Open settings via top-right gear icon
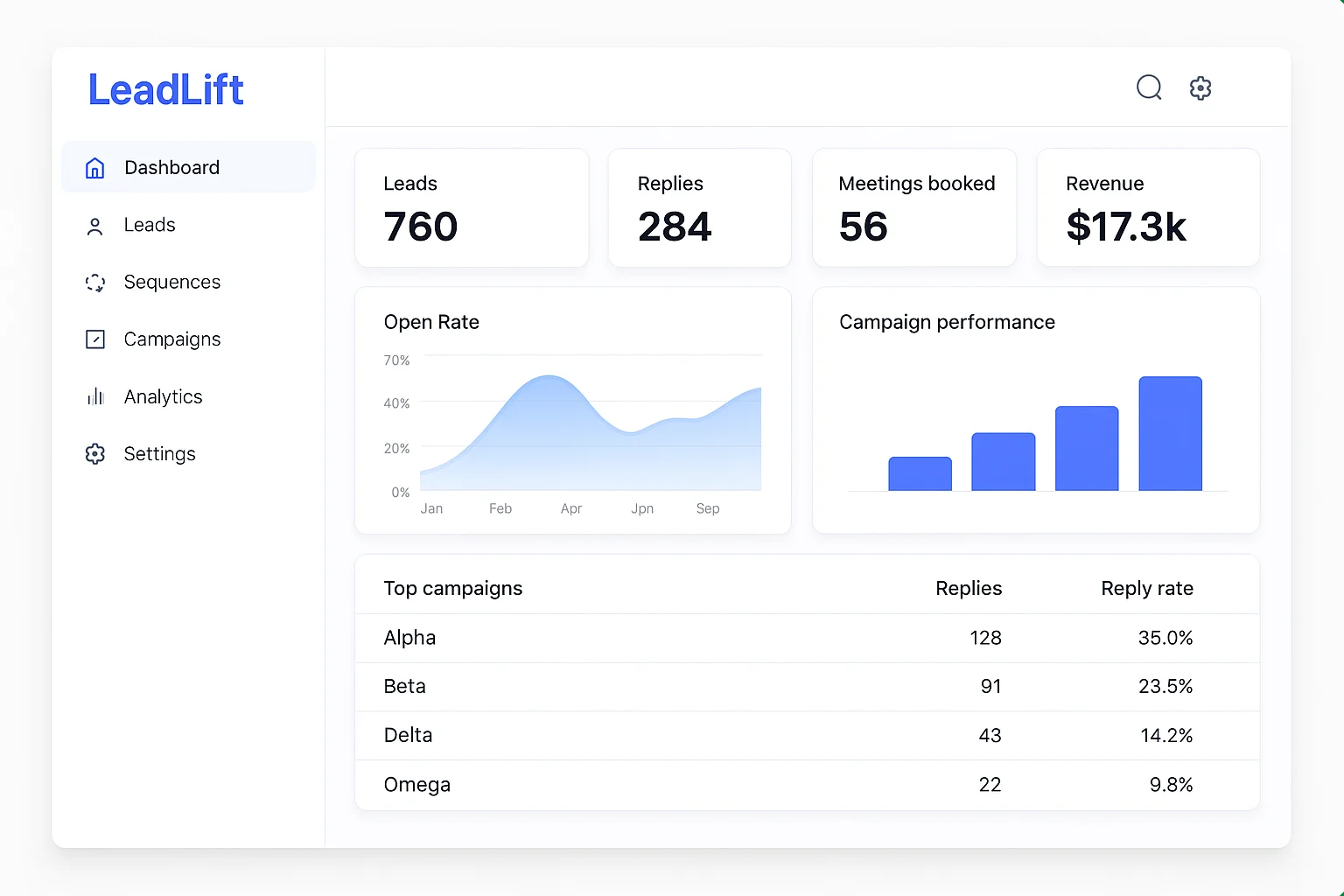The width and height of the screenshot is (1344, 896). [1200, 87]
